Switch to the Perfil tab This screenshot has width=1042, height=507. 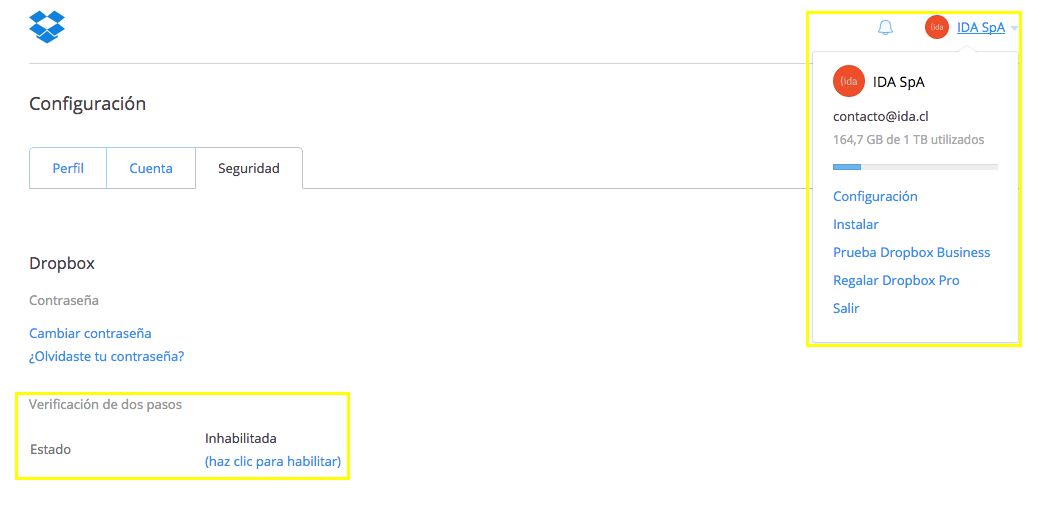(x=68, y=168)
